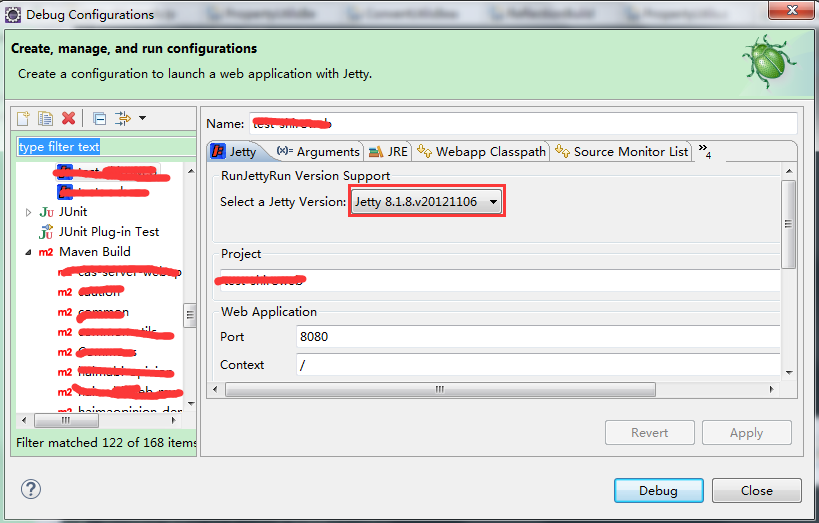
Task: Switch to the JRE tab
Action: pos(388,152)
